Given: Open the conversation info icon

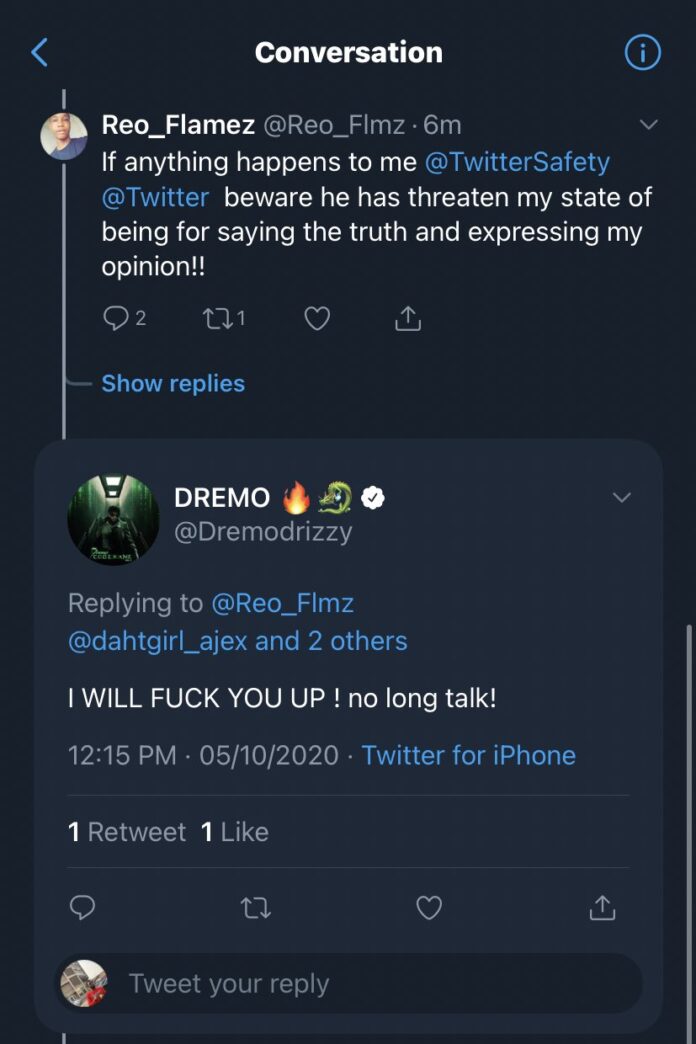Looking at the screenshot, I should pos(642,53).
